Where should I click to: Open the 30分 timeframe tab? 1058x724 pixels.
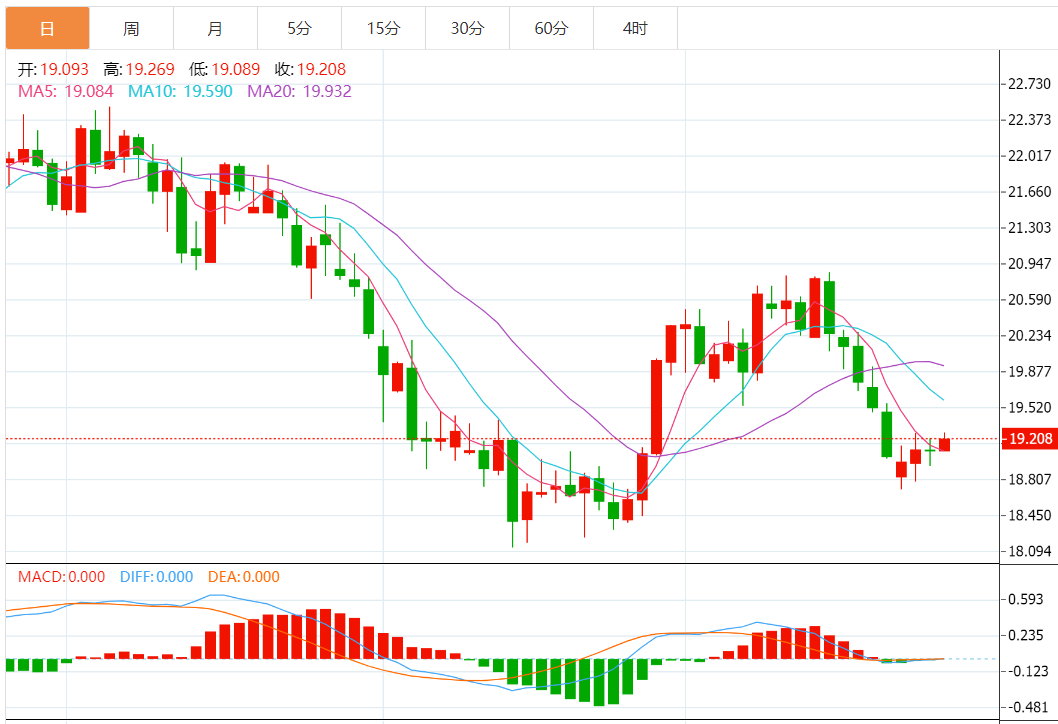(x=468, y=28)
